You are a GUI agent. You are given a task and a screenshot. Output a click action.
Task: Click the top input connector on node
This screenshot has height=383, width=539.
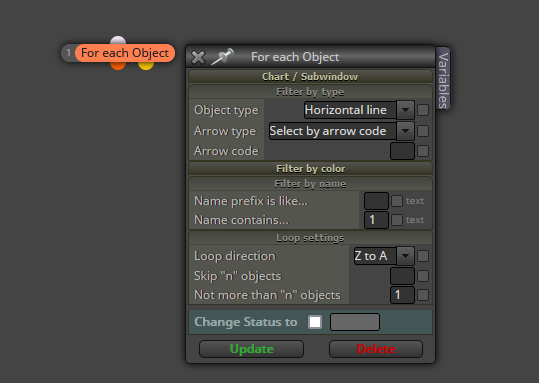[118, 40]
